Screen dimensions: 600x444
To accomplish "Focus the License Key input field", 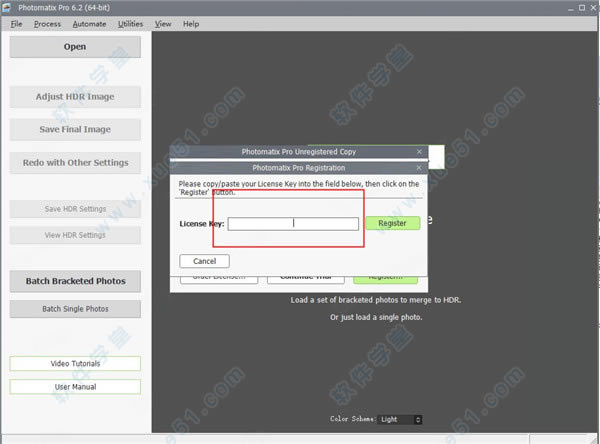I will pyautogui.click(x=293, y=224).
